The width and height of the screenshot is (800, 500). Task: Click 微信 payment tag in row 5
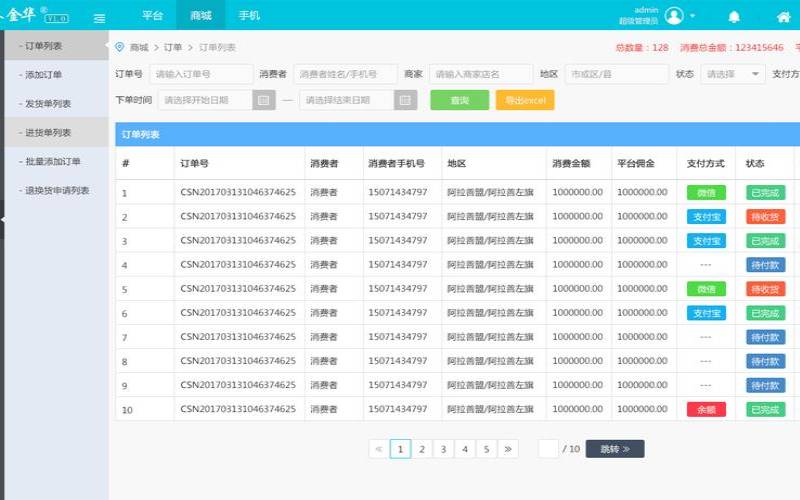pyautogui.click(x=706, y=289)
